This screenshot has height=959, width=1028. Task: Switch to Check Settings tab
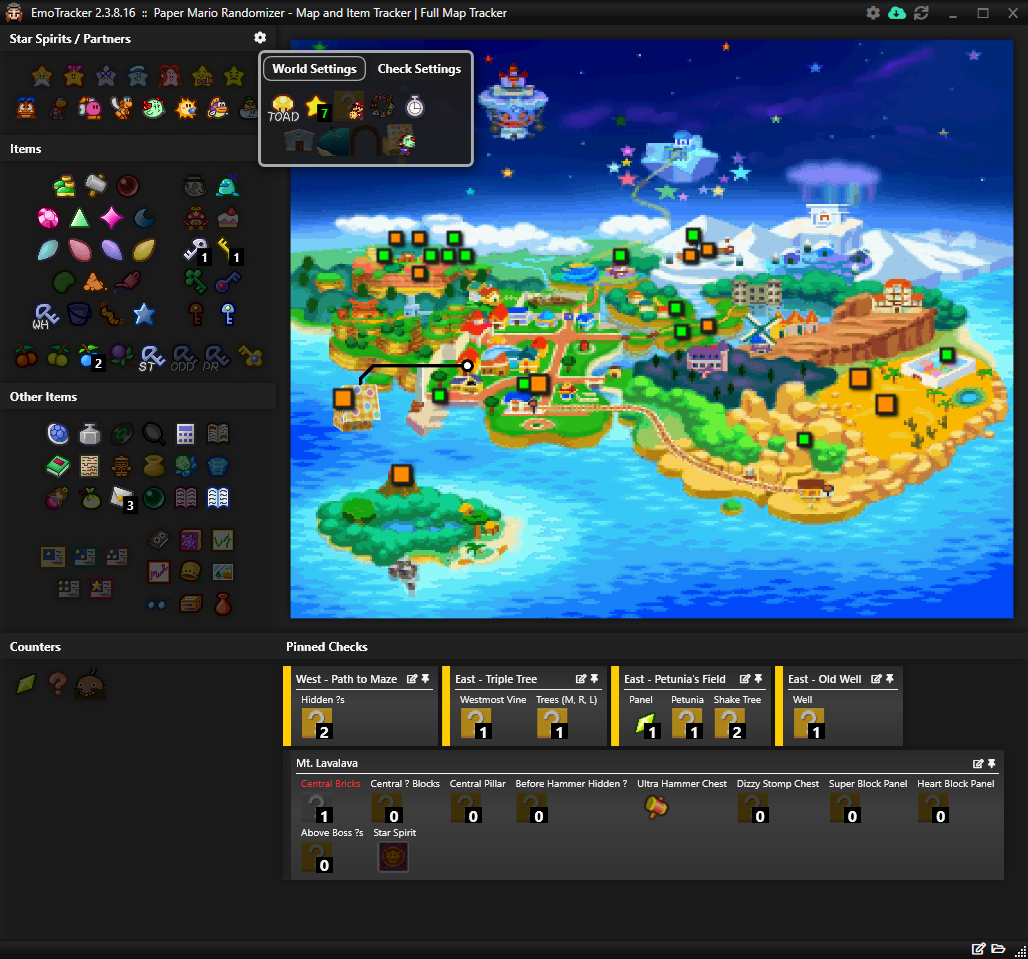tap(419, 68)
